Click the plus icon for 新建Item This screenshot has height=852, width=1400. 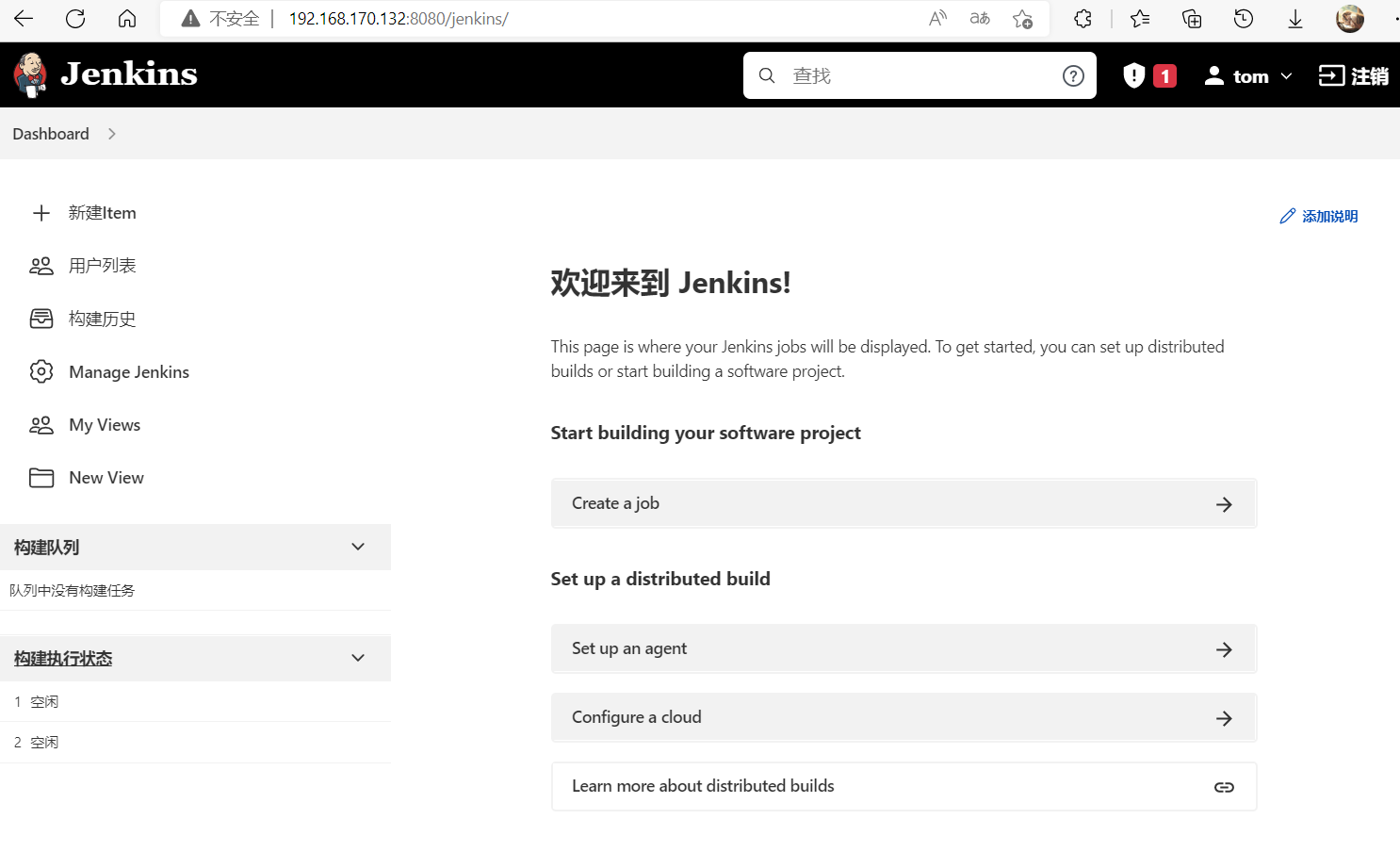41,213
